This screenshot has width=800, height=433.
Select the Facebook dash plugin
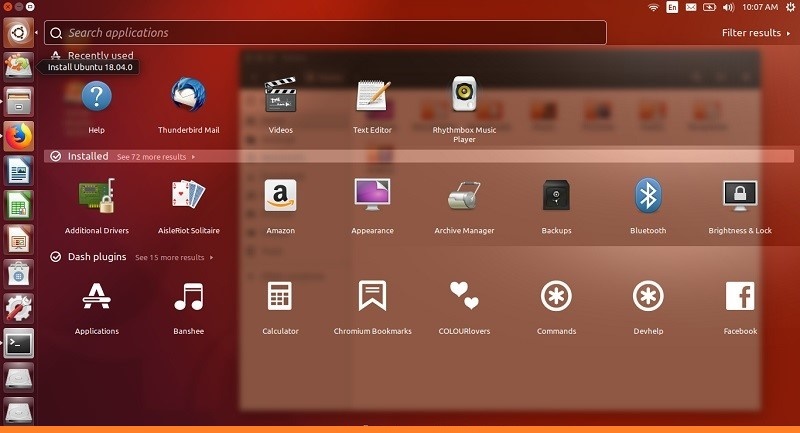point(740,296)
